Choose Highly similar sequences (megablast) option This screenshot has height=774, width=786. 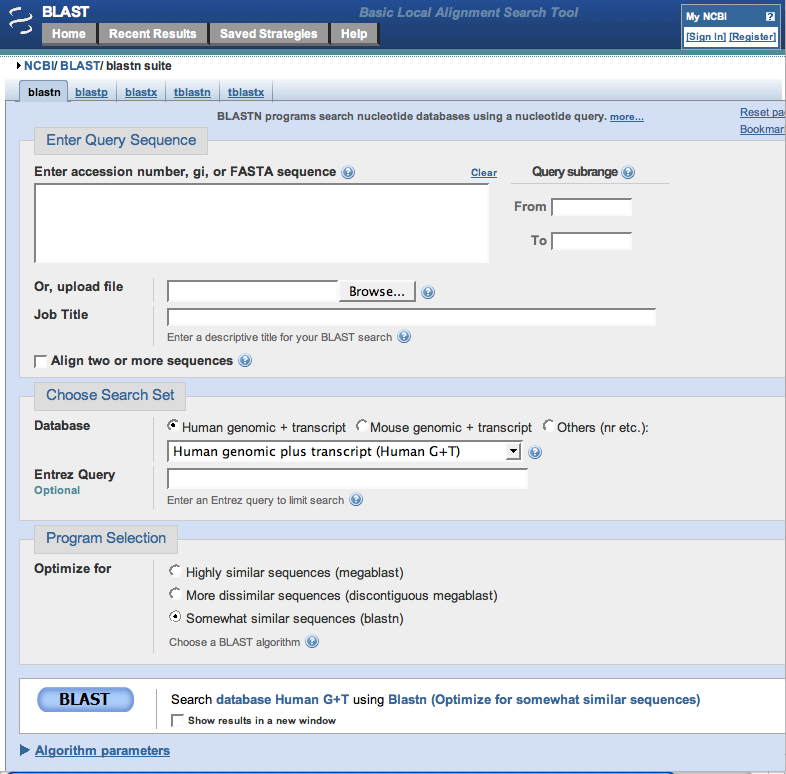click(x=176, y=572)
